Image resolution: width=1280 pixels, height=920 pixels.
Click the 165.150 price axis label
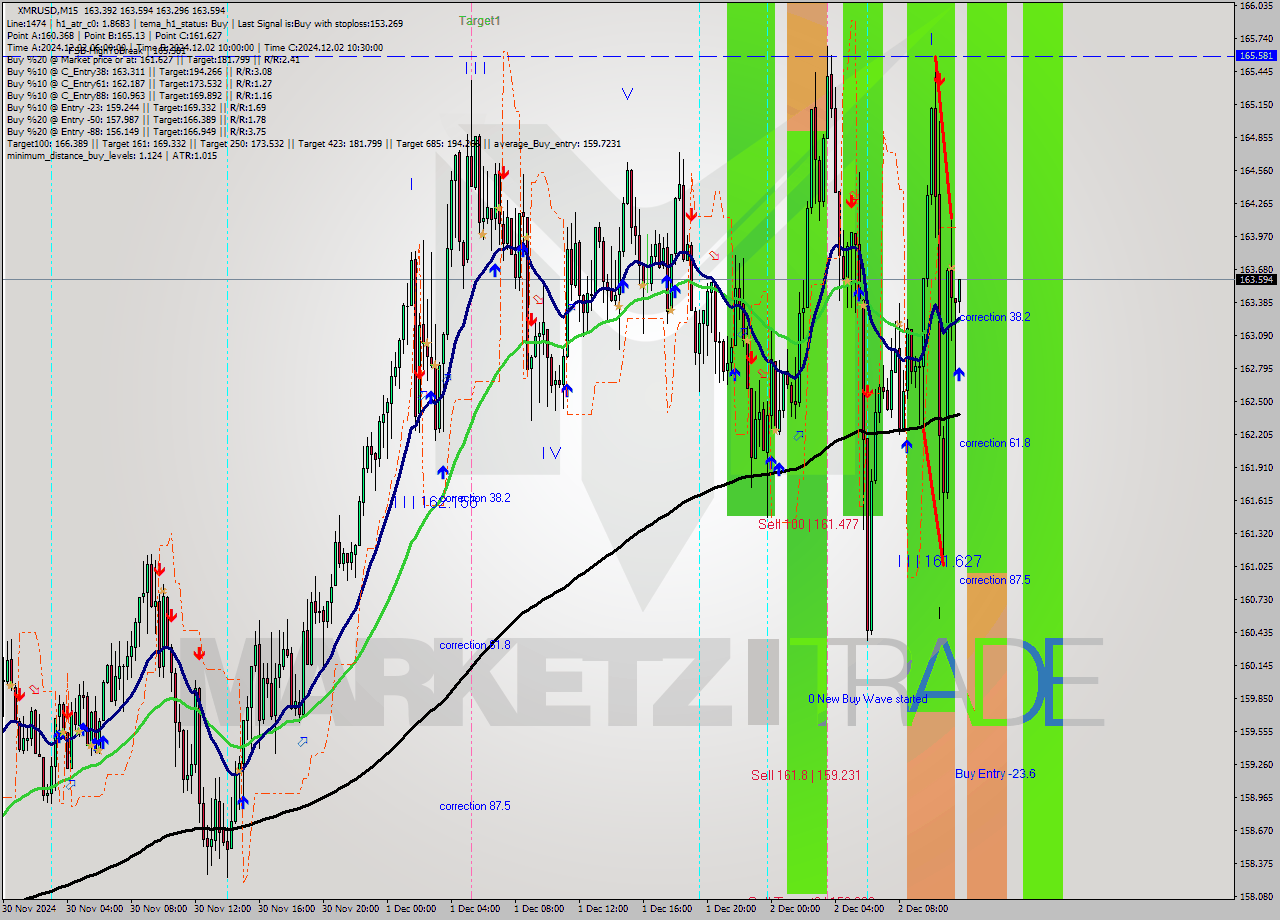tap(1256, 105)
